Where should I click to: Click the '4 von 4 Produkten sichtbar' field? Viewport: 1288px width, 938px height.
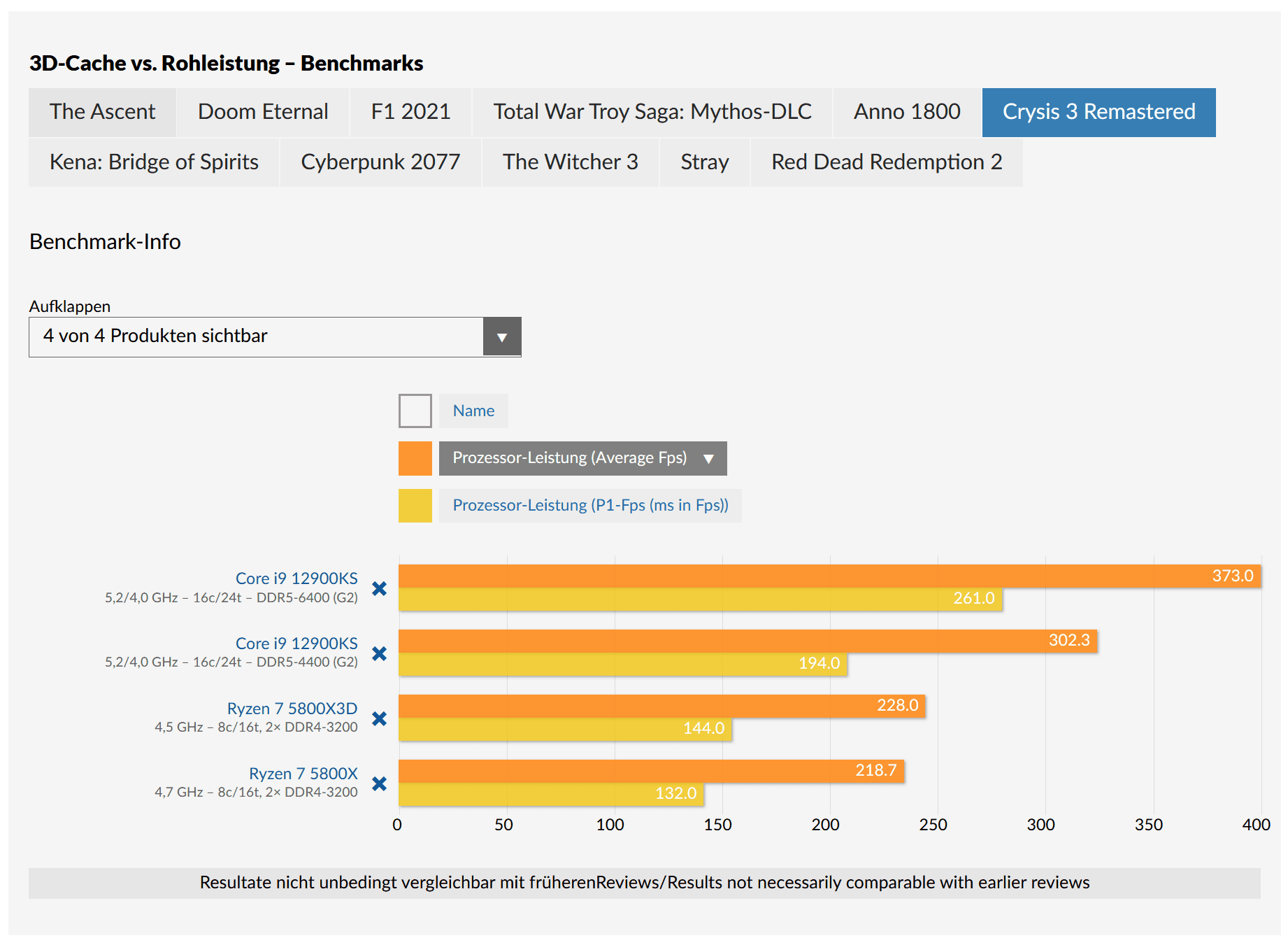coord(275,337)
